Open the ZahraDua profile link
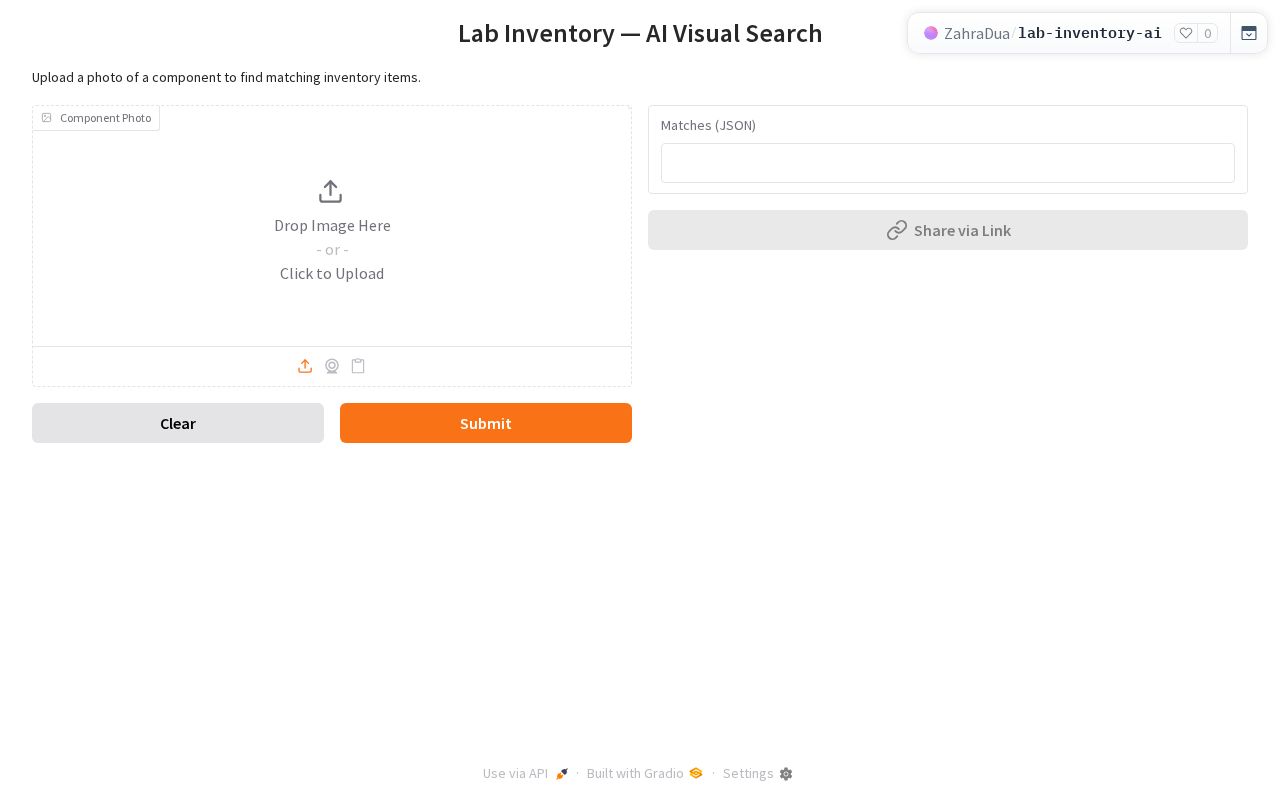This screenshot has height=800, width=1280. (x=977, y=33)
